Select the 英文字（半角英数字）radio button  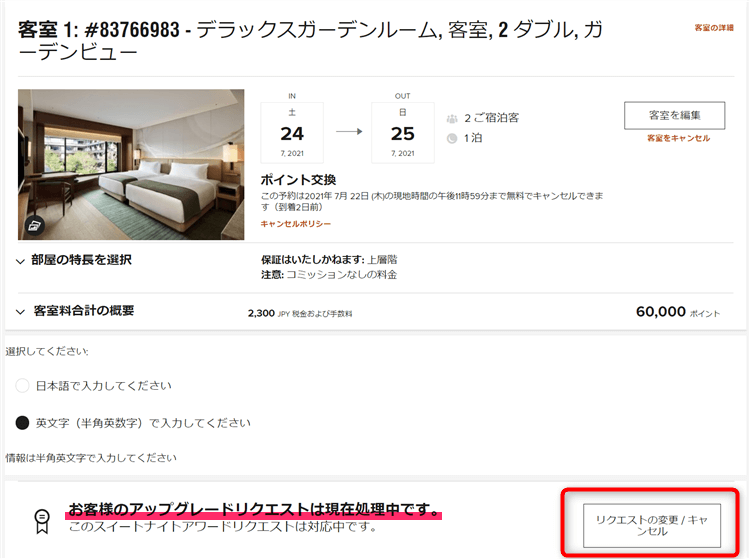[22, 423]
